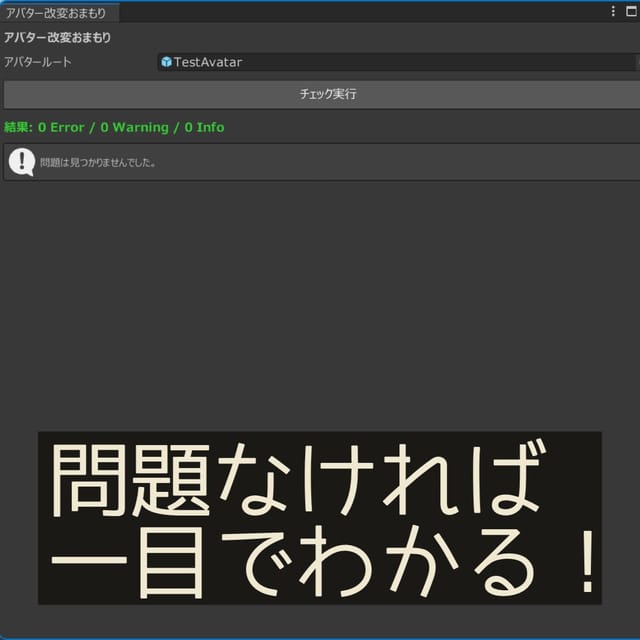This screenshot has width=640, height=640.
Task: Click the large 問題なければ caption text
Action: 298,478
